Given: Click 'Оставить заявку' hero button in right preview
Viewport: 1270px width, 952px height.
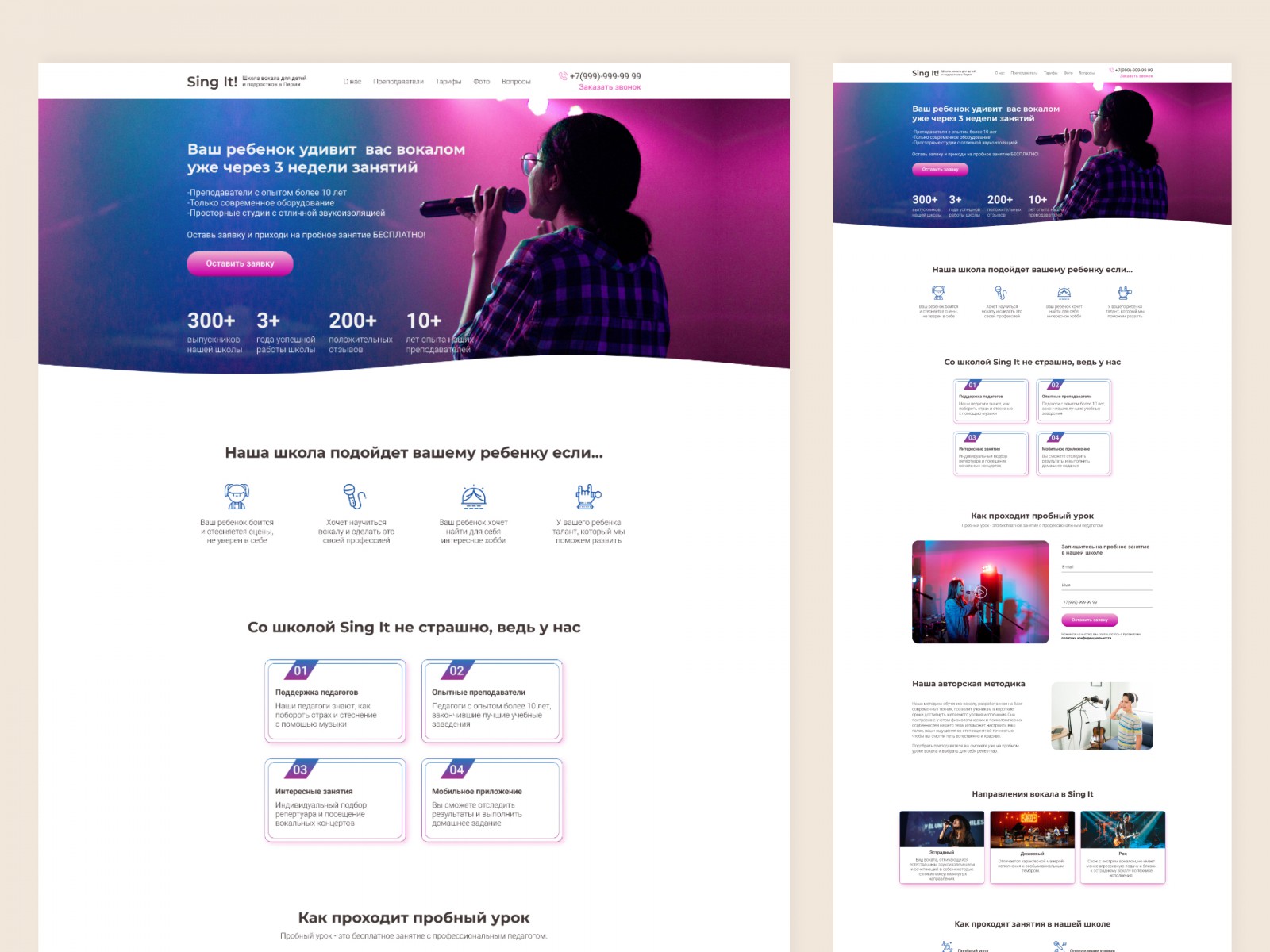Looking at the screenshot, I should coord(940,169).
